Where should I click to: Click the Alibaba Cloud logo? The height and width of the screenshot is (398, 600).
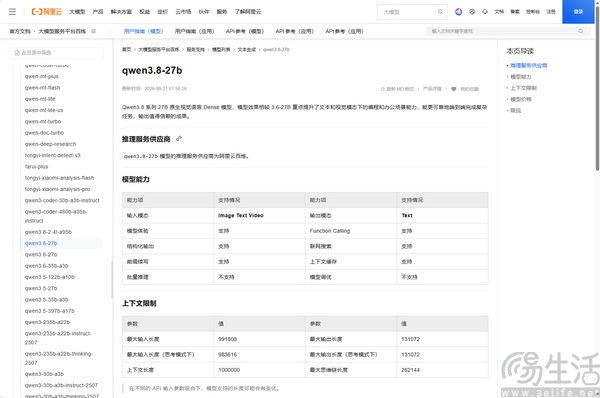(46, 12)
